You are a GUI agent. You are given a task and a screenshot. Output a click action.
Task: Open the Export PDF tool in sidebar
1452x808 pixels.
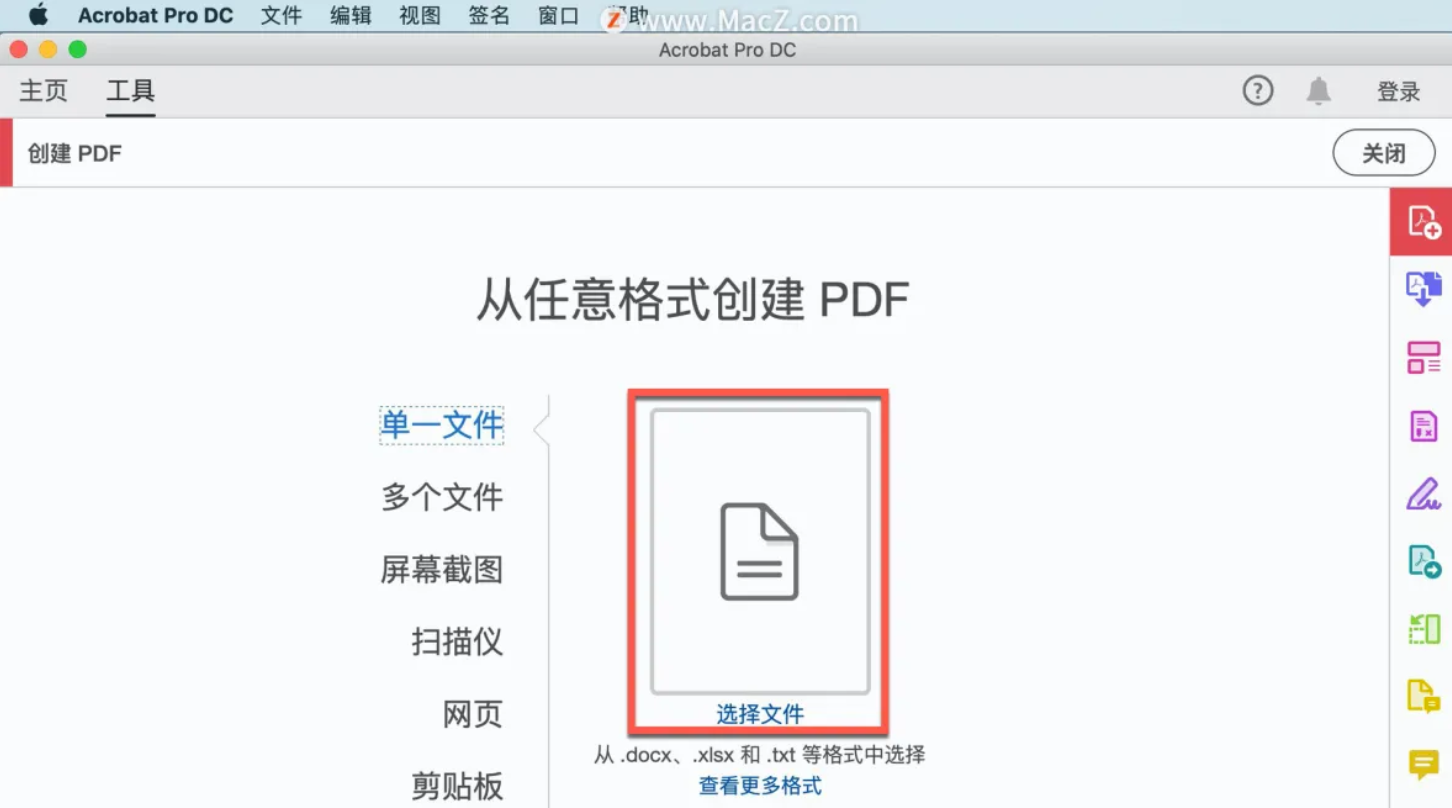[x=1423, y=289]
